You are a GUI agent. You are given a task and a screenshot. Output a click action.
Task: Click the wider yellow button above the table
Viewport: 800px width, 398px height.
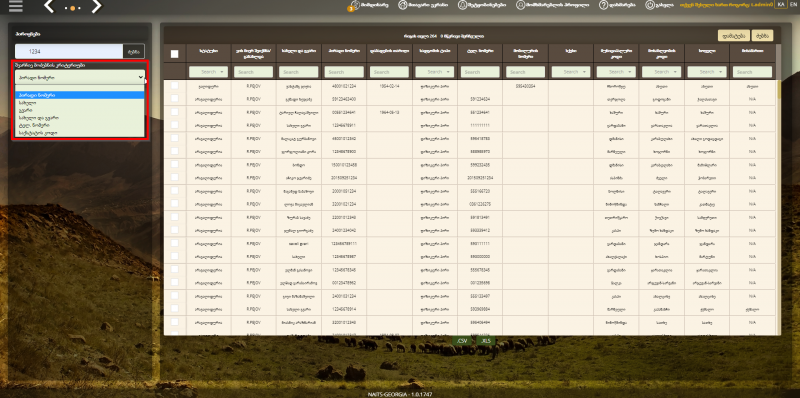734,35
